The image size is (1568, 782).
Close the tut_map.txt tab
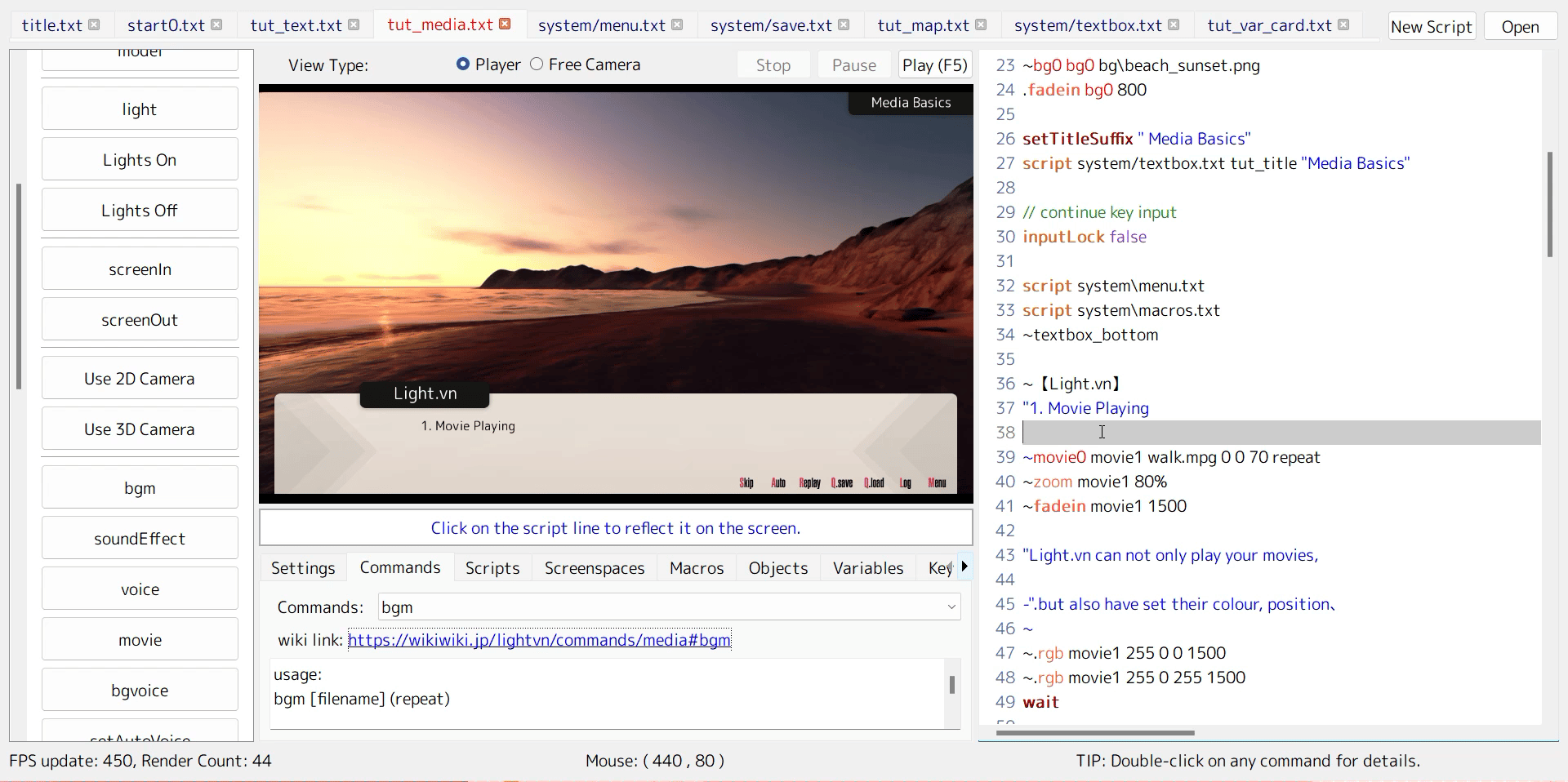pyautogui.click(x=981, y=24)
